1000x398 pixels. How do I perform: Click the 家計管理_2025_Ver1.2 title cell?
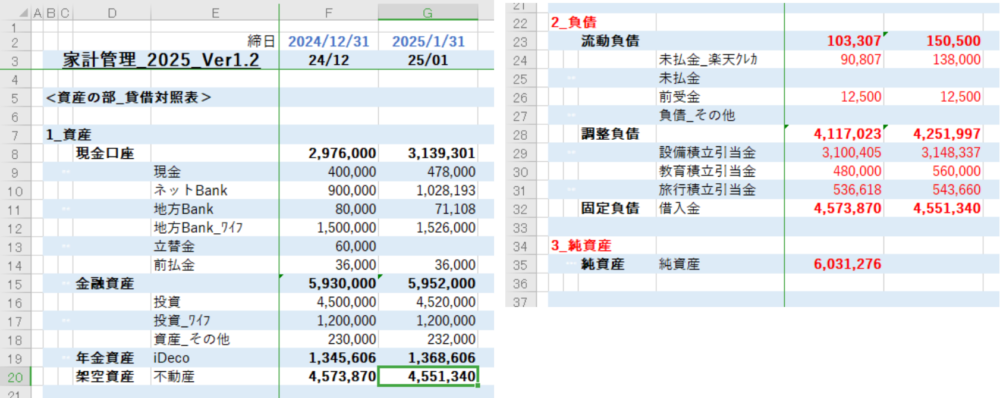(161, 61)
